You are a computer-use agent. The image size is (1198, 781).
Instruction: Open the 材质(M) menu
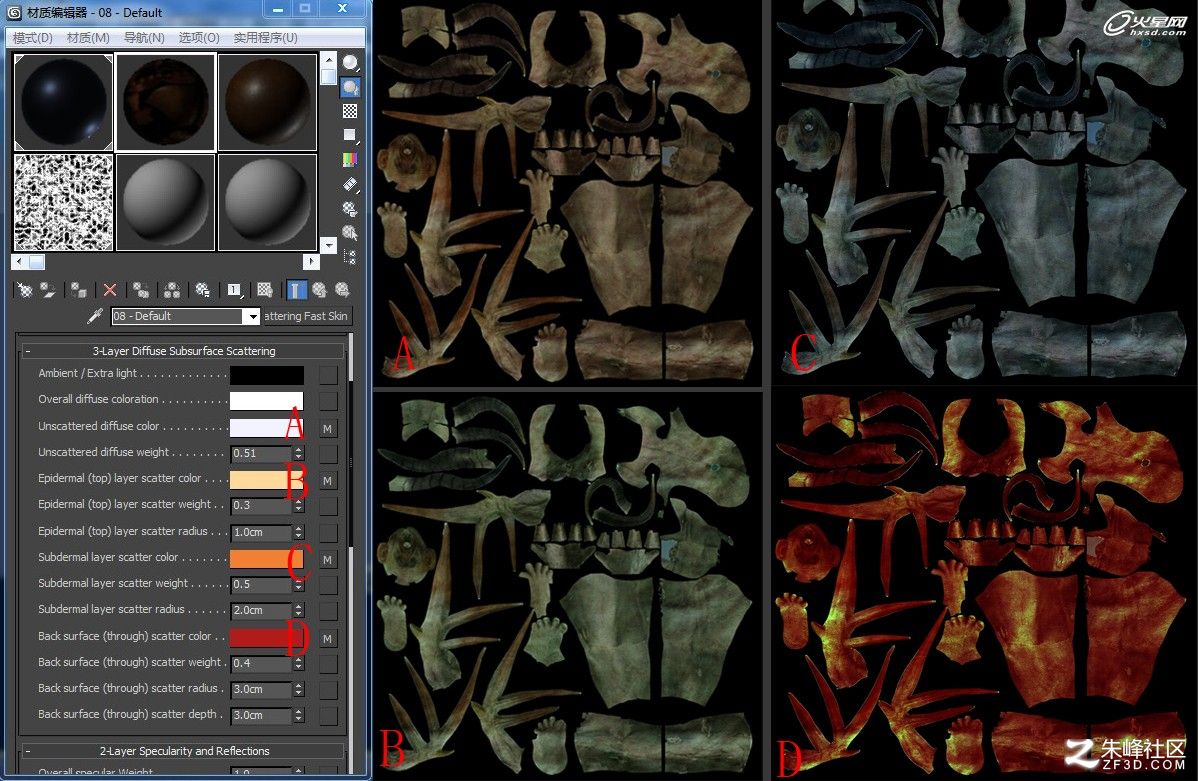[x=88, y=37]
